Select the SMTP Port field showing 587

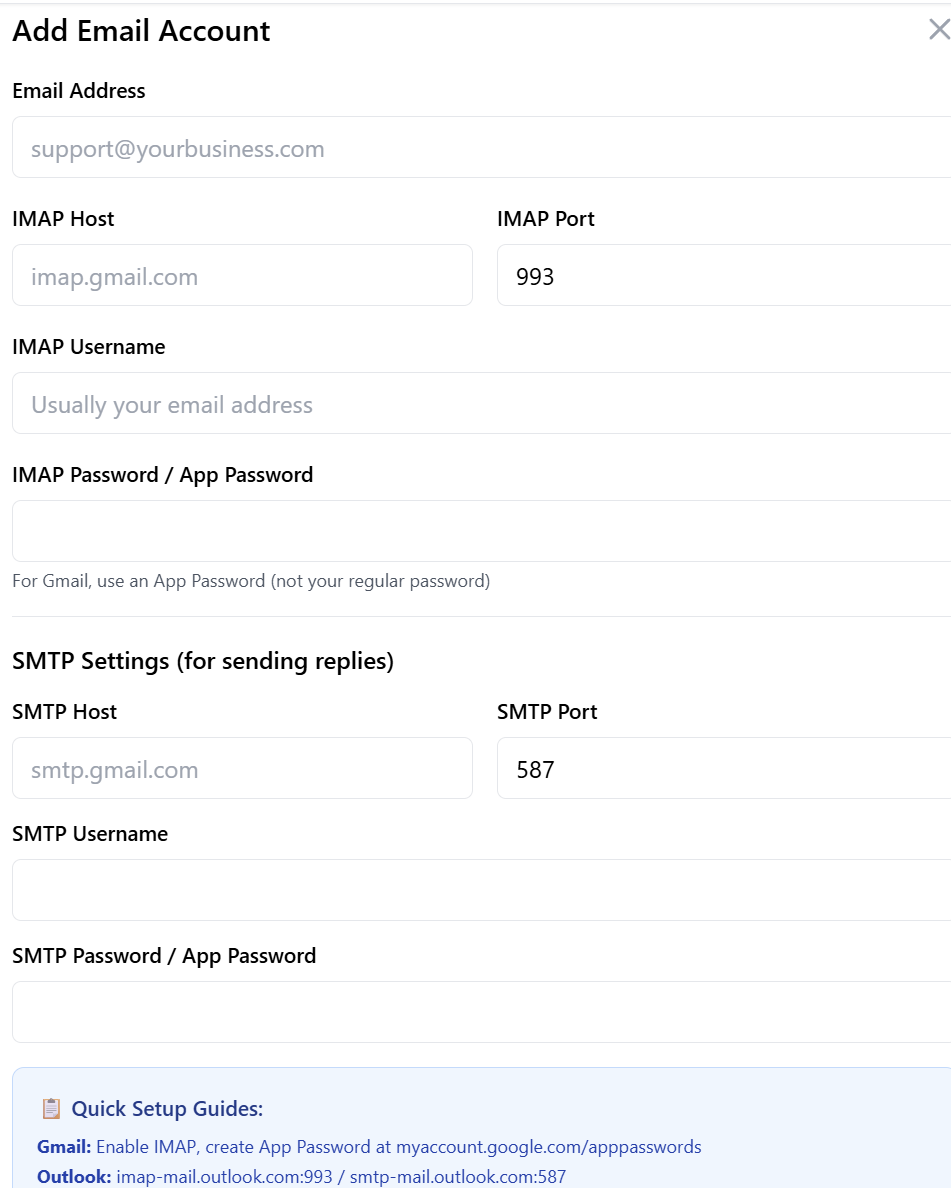point(722,769)
